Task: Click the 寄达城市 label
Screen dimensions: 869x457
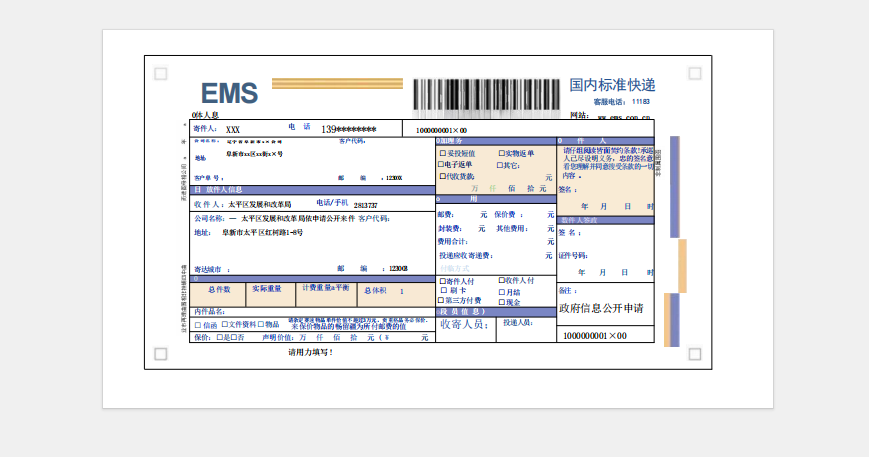Action: (x=212, y=270)
